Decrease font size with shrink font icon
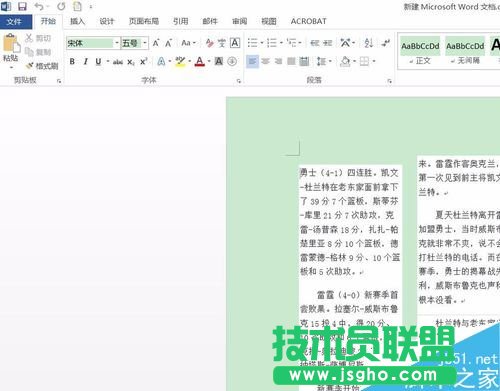The height and width of the screenshot is (391, 500). [169, 43]
